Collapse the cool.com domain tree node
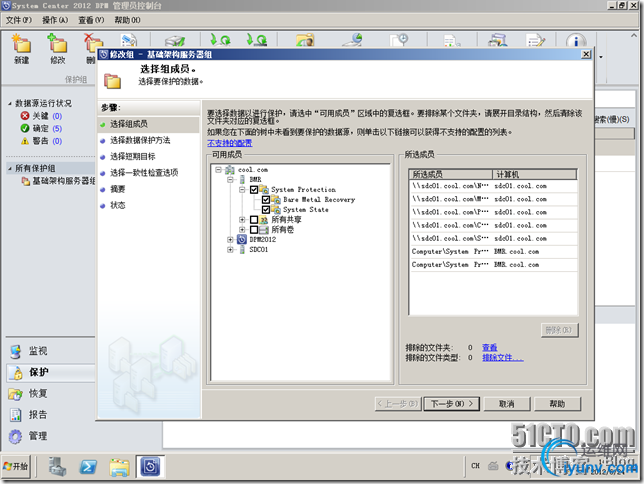This screenshot has width=644, height=484. (218, 170)
